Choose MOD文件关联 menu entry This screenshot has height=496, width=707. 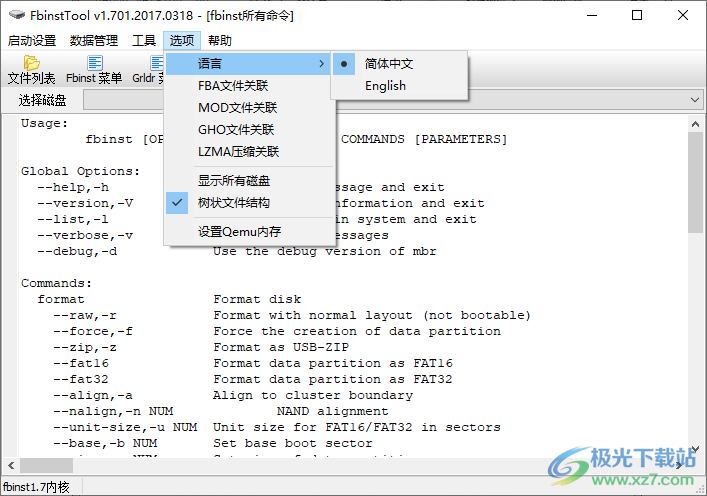250,108
